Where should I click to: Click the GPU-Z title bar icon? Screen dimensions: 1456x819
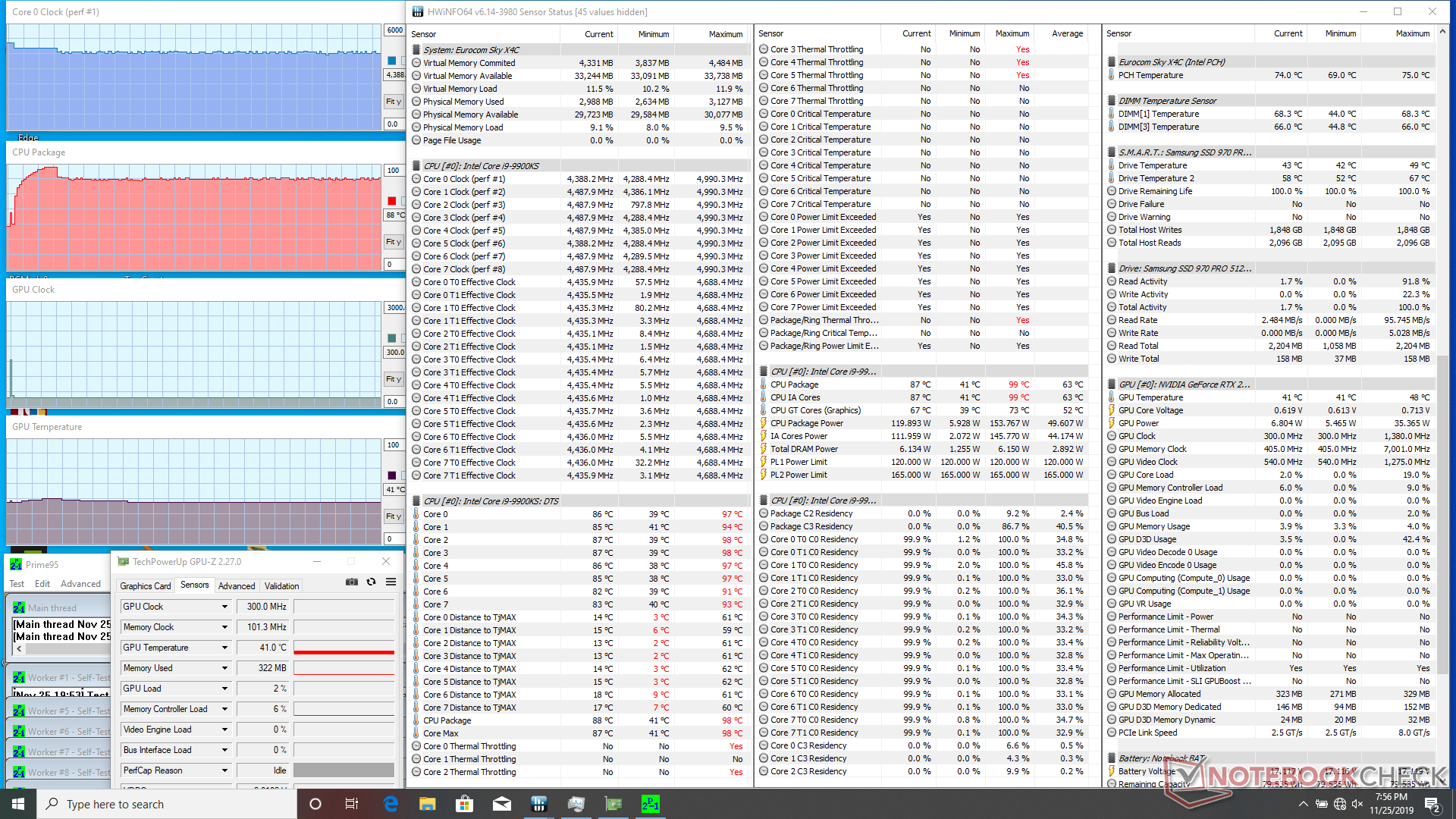click(123, 562)
